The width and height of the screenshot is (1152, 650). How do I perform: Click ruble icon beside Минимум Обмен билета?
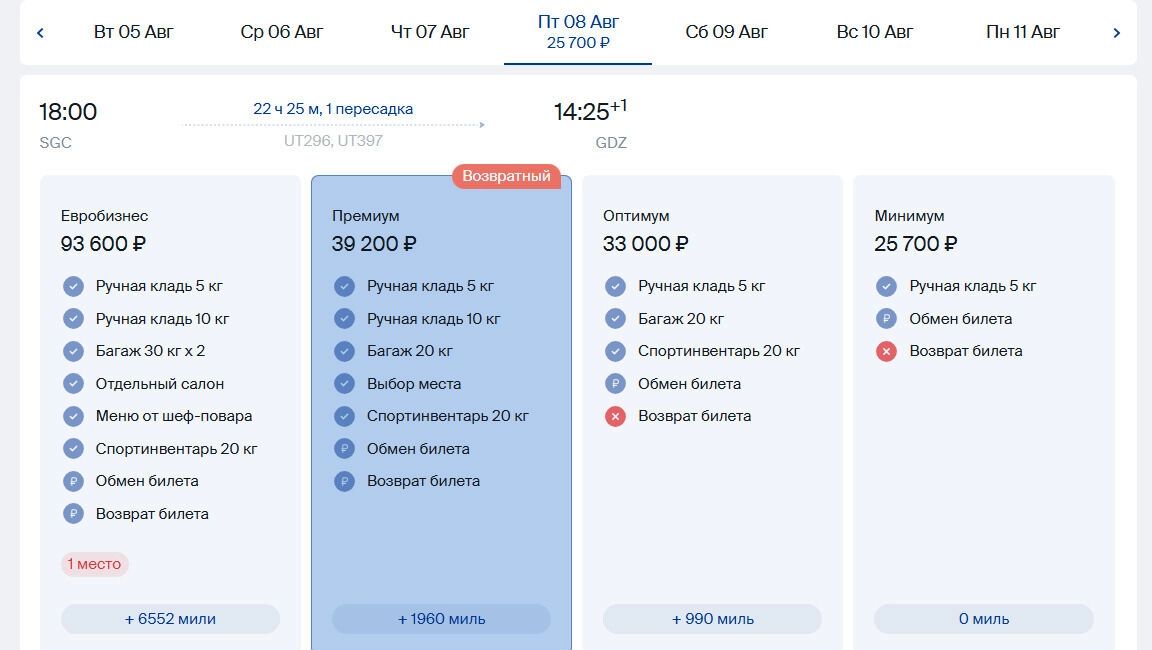point(886,319)
